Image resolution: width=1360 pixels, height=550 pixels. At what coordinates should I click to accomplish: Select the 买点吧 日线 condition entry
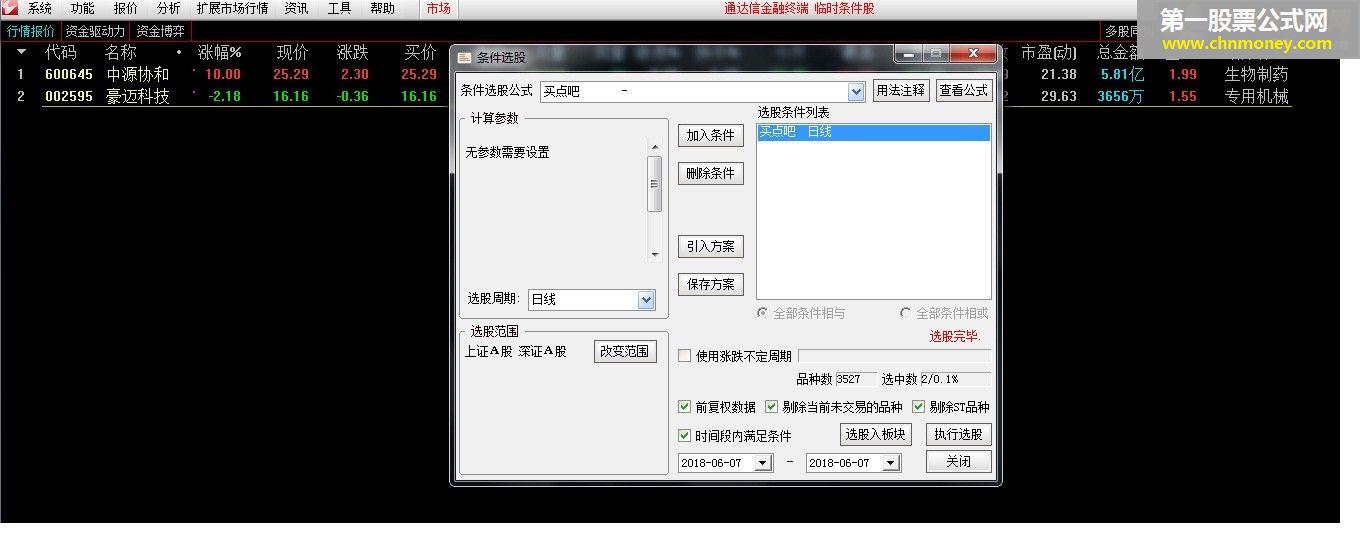[x=873, y=132]
